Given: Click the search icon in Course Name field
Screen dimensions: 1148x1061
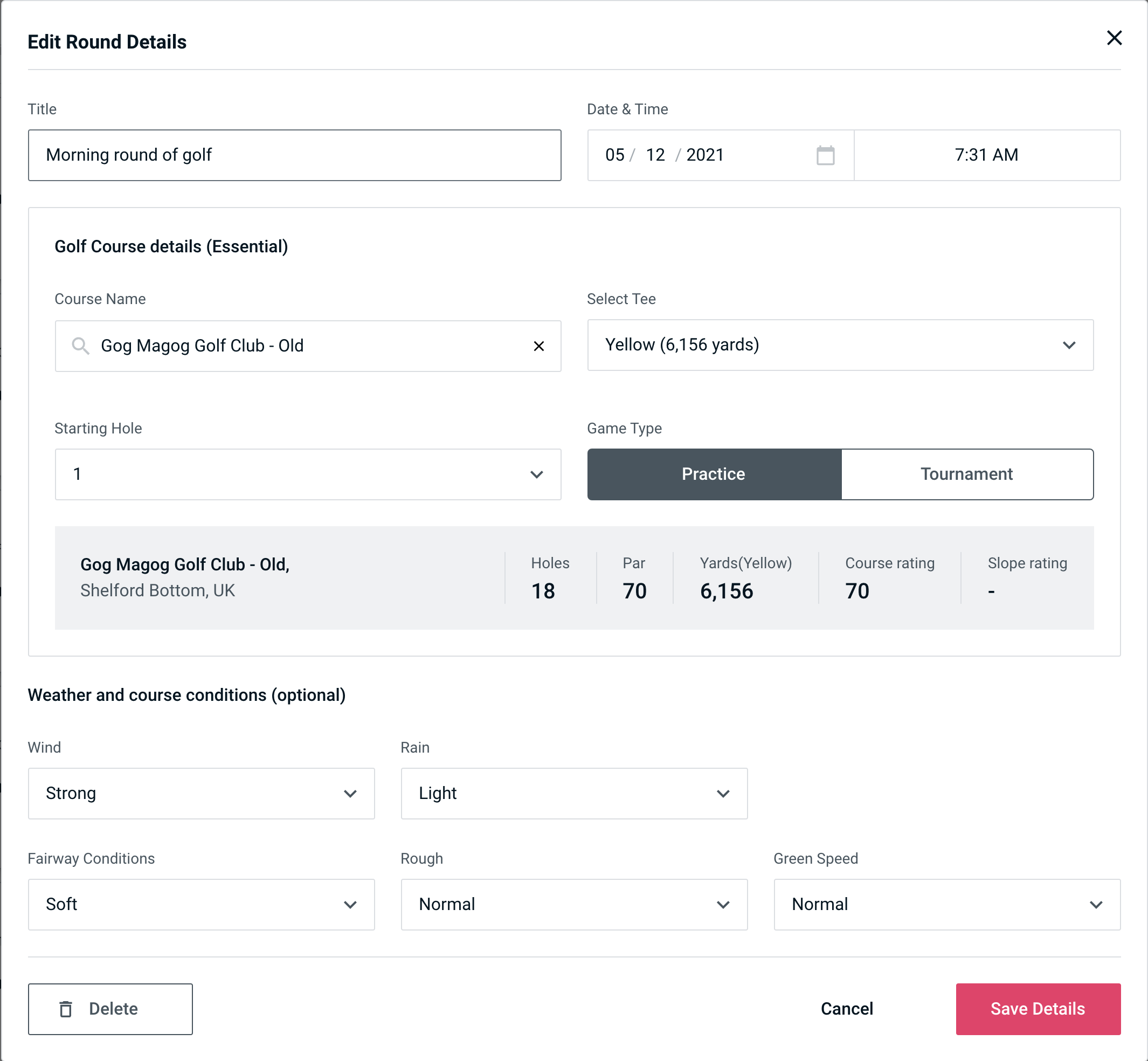Looking at the screenshot, I should click(x=79, y=344).
